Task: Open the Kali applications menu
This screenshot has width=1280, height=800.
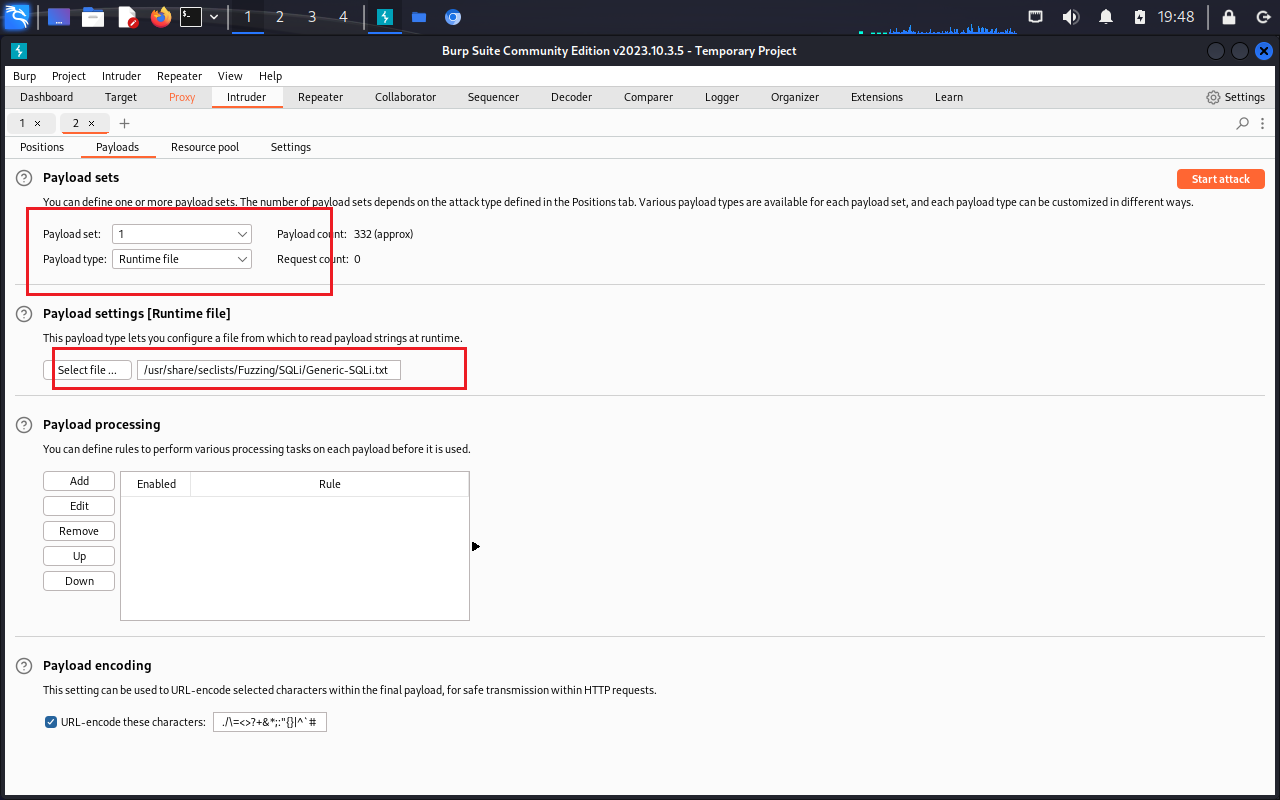Action: tap(17, 17)
